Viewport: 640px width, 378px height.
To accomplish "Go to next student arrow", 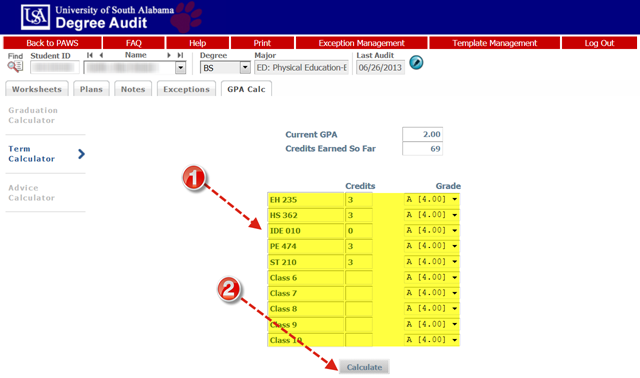I will [169, 55].
